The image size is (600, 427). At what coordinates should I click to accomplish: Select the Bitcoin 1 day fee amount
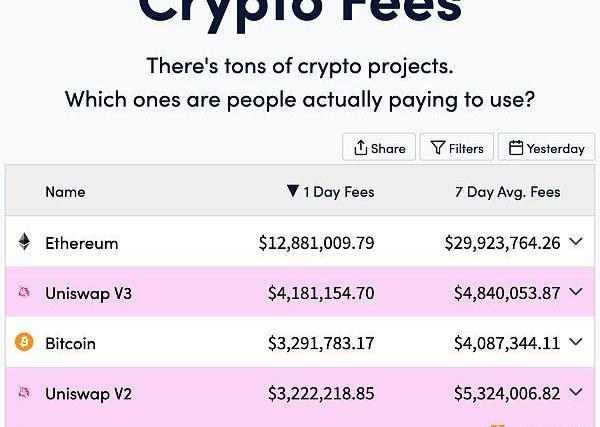click(x=321, y=343)
